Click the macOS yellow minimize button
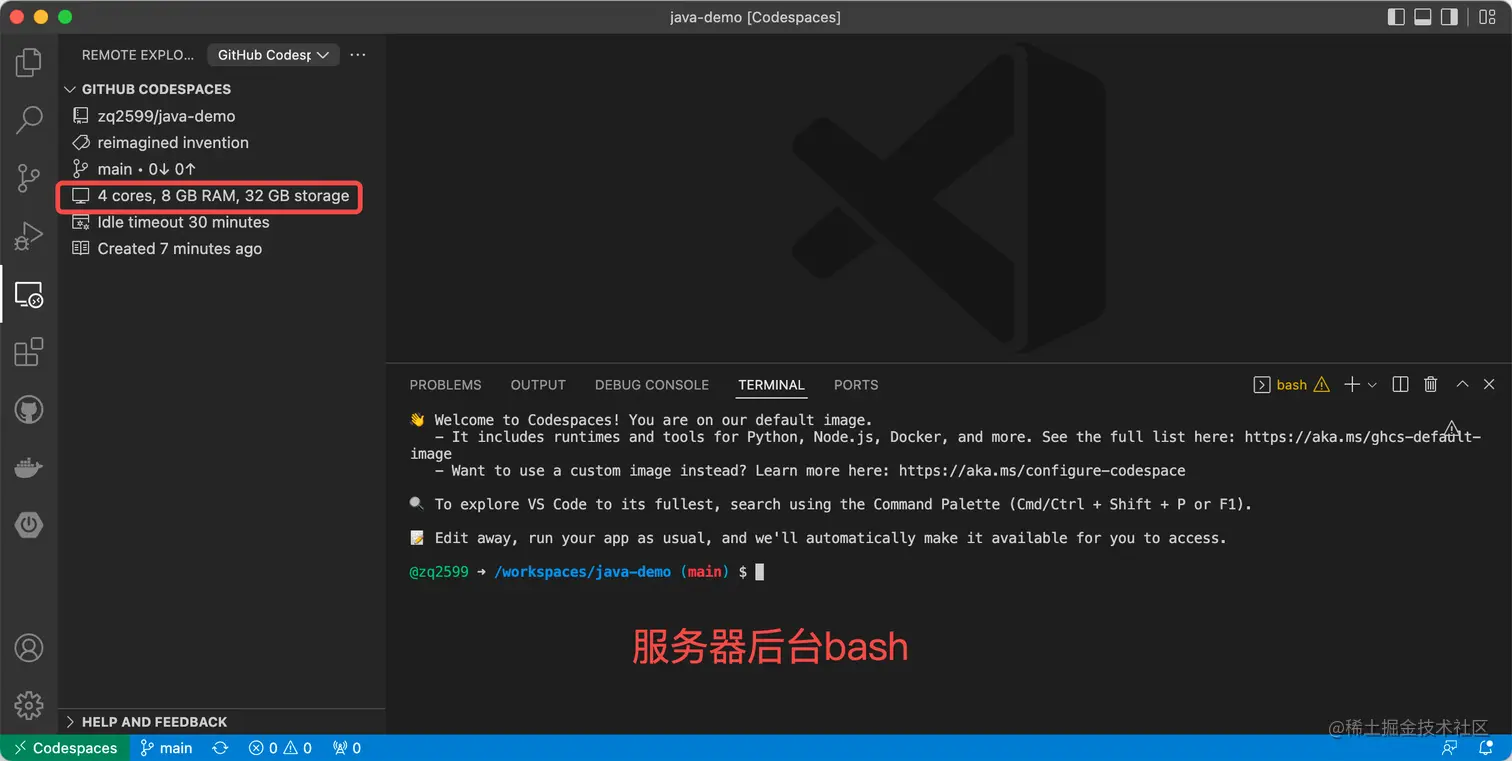Screen dimensions: 1512x761 click(x=41, y=17)
